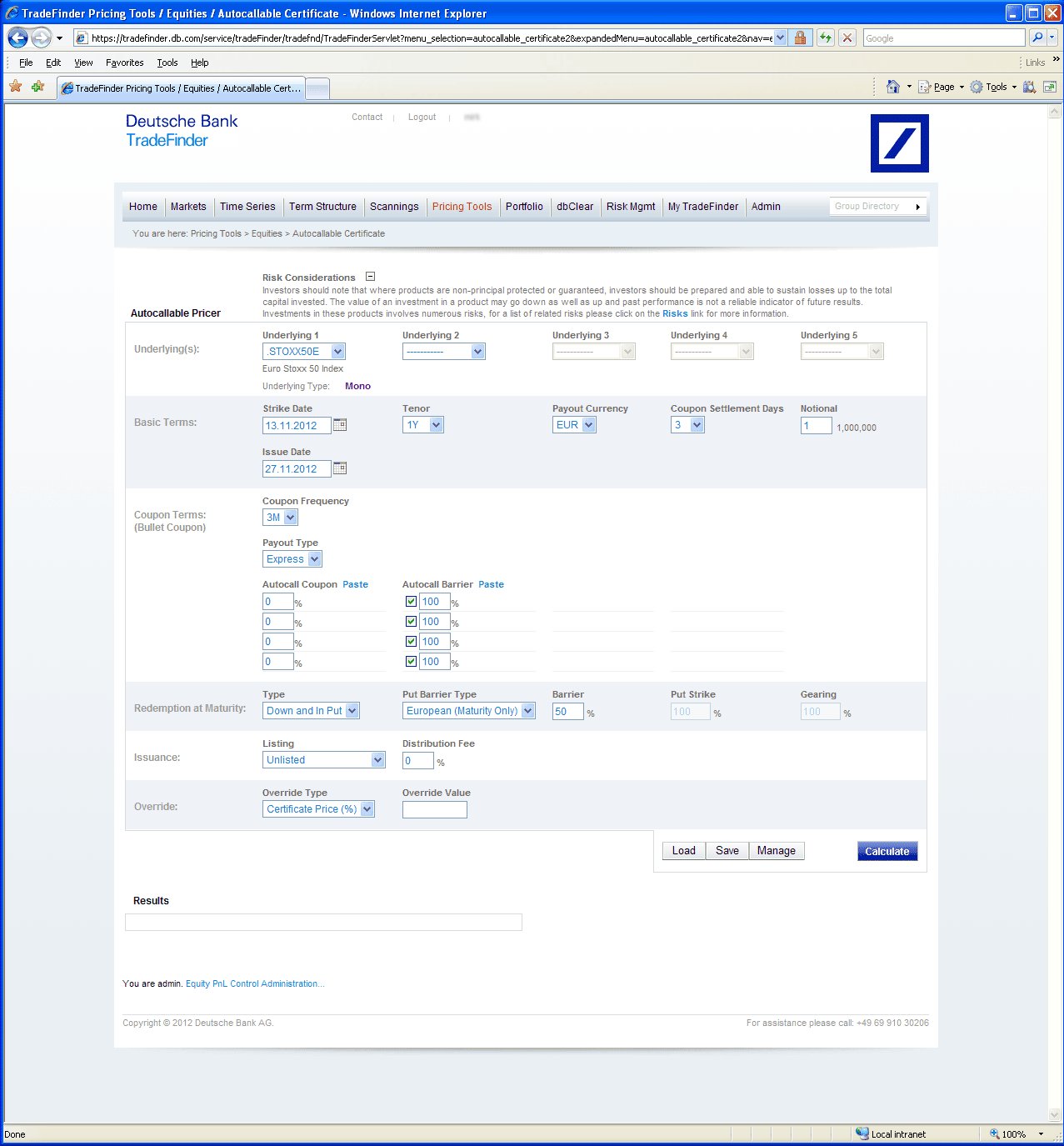Screen dimensions: 1064x1146
Task: Click the address bar security lock icon
Action: click(800, 38)
